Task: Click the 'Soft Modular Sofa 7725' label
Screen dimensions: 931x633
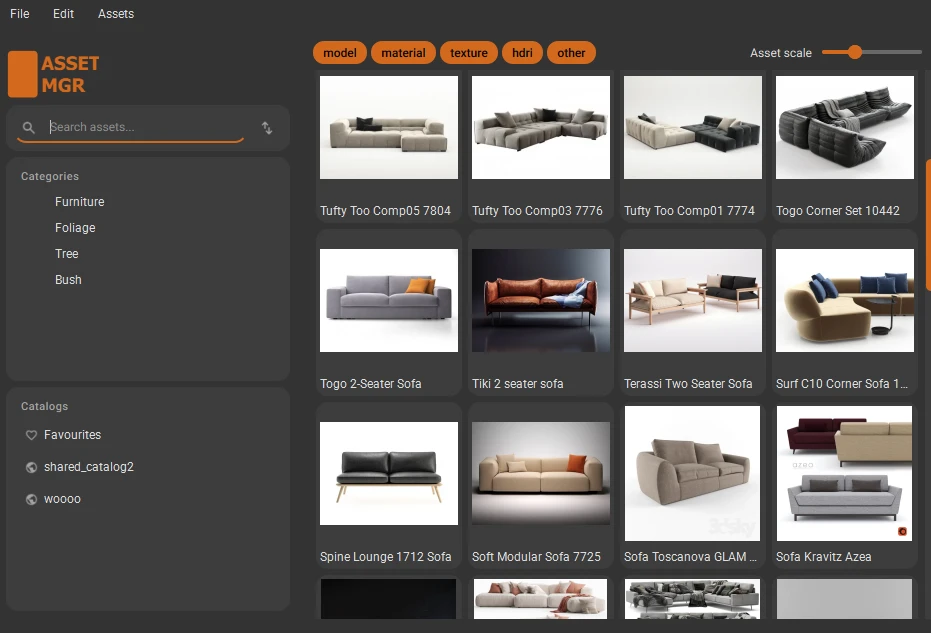Action: click(536, 557)
